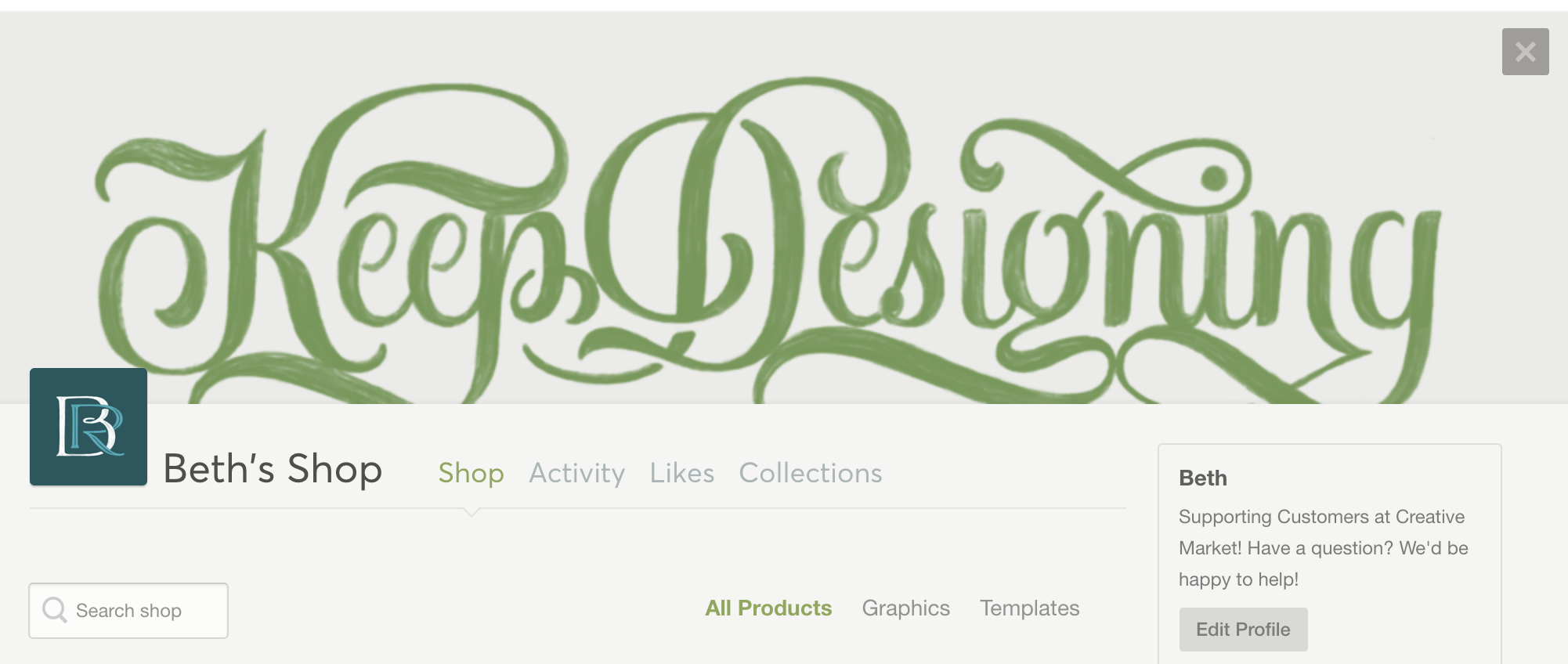
Task: Show only Graphics products
Action: [906, 608]
